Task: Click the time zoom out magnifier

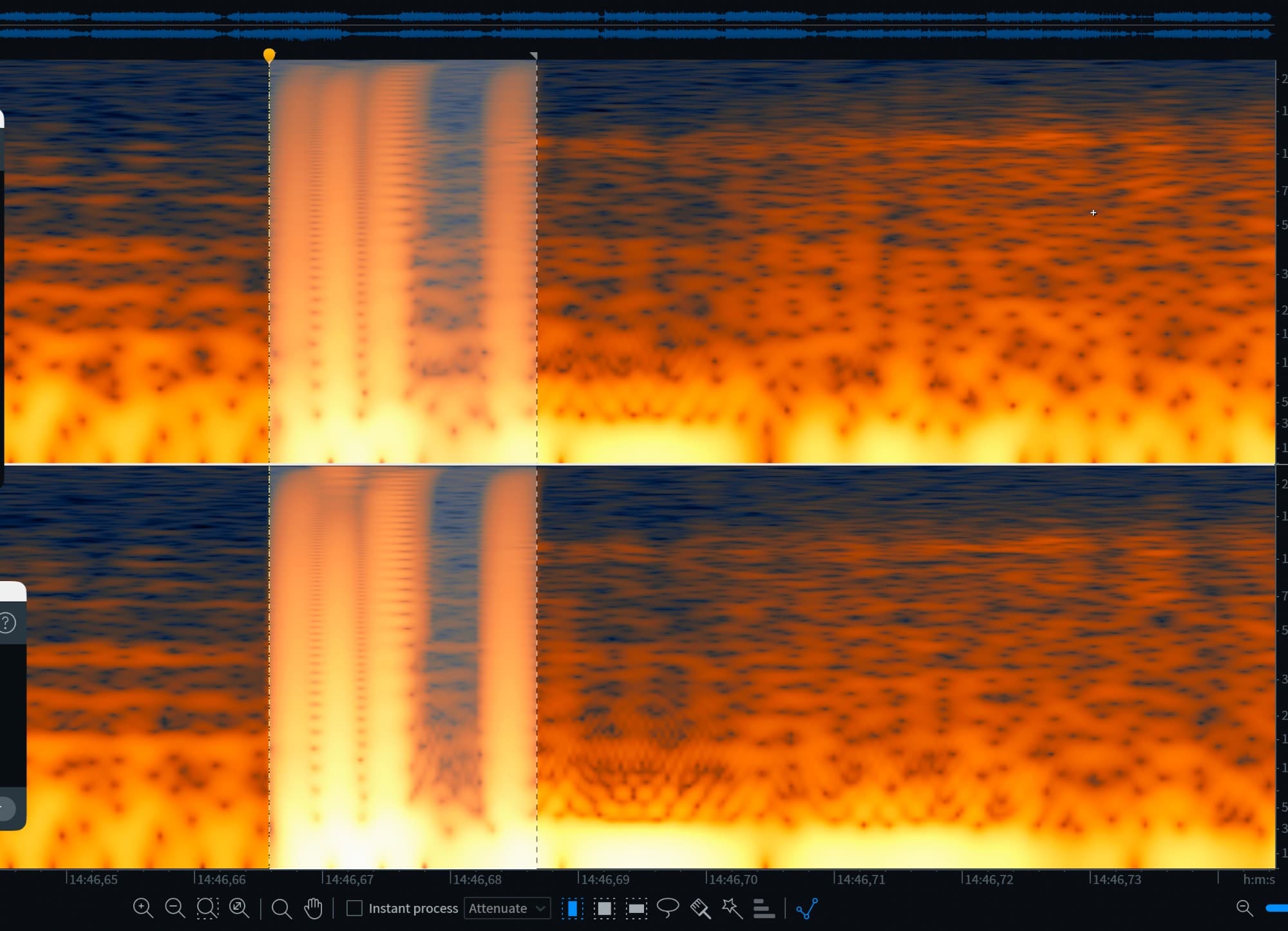Action: point(175,908)
